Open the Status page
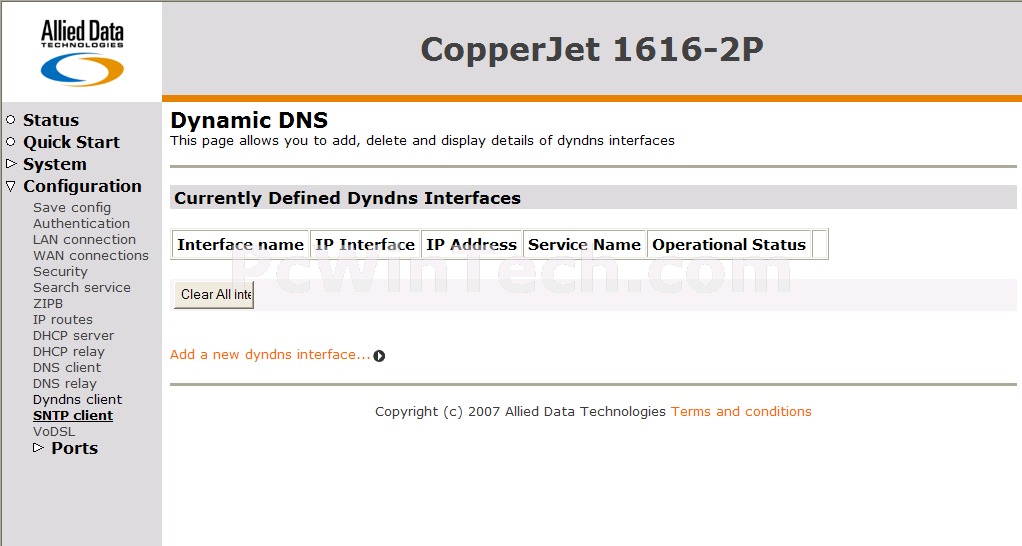 51,120
